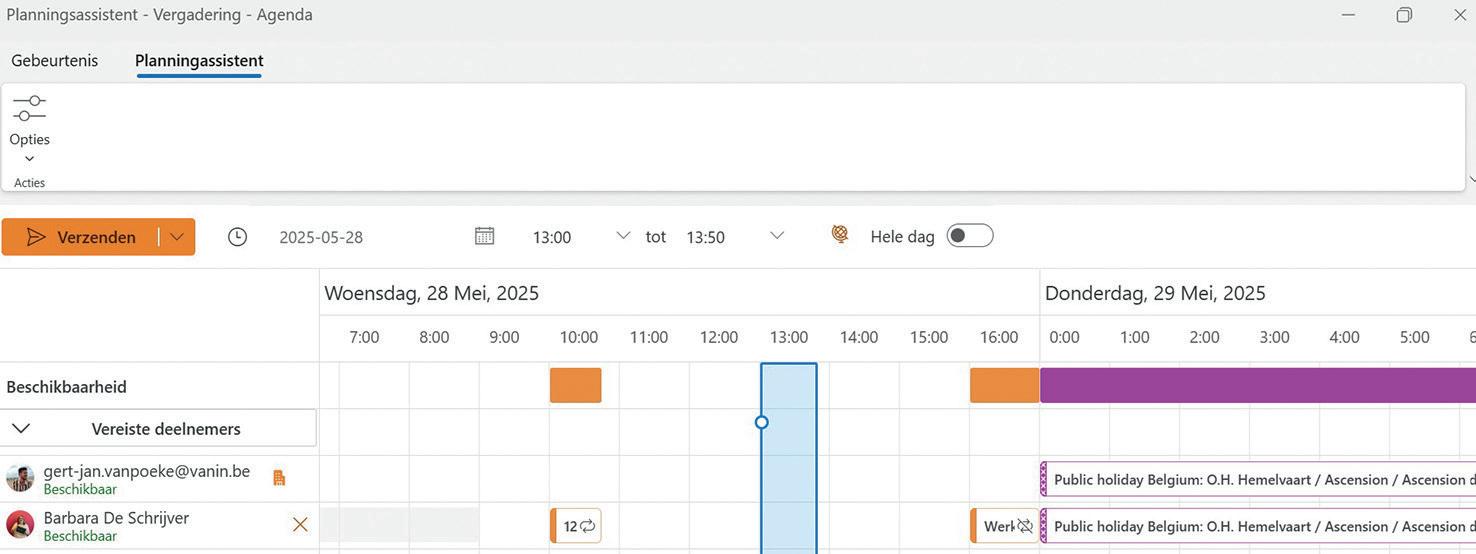Screen dimensions: 1476x554
Task: Toggle the Hele dag switch
Action: click(x=970, y=236)
